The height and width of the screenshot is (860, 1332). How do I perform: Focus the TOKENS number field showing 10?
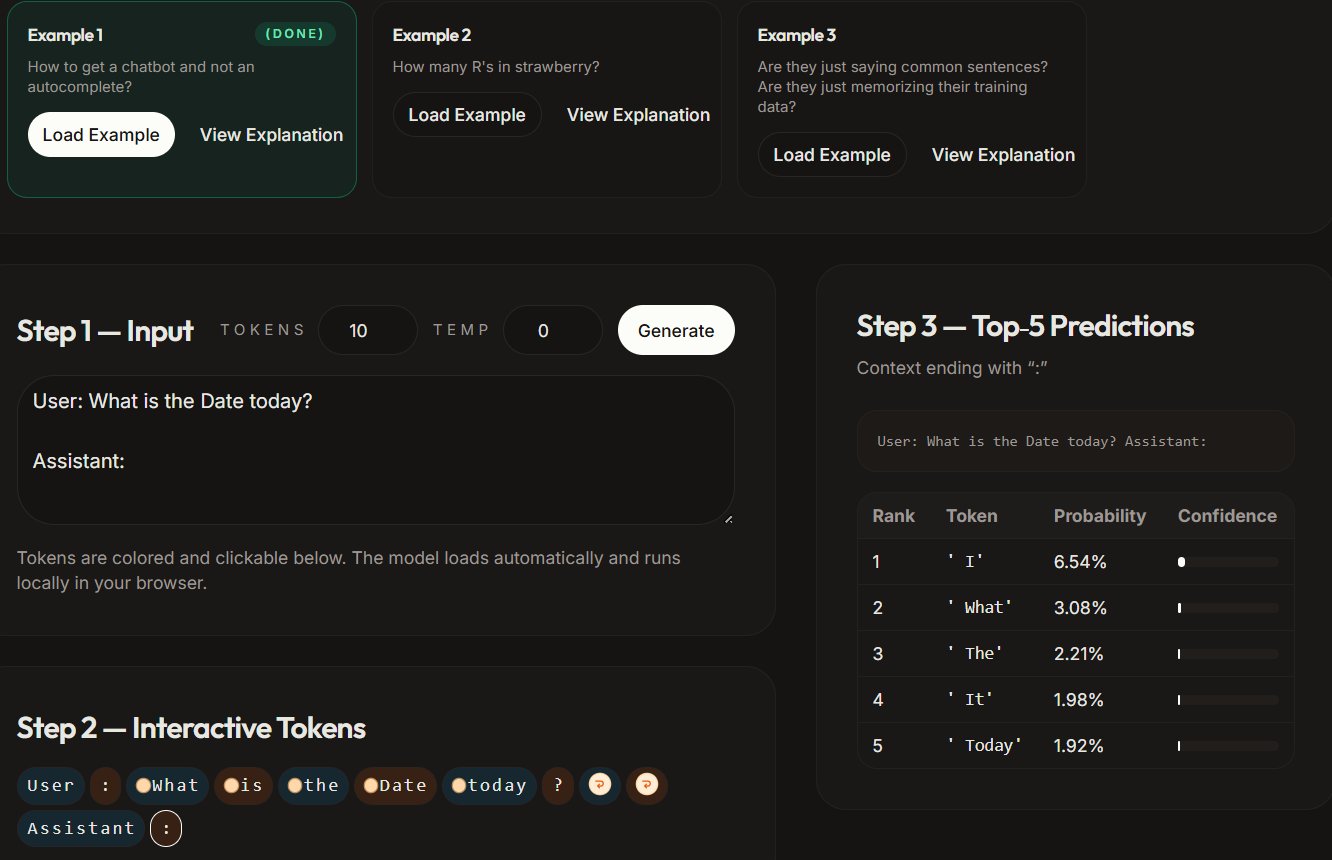tap(368, 330)
